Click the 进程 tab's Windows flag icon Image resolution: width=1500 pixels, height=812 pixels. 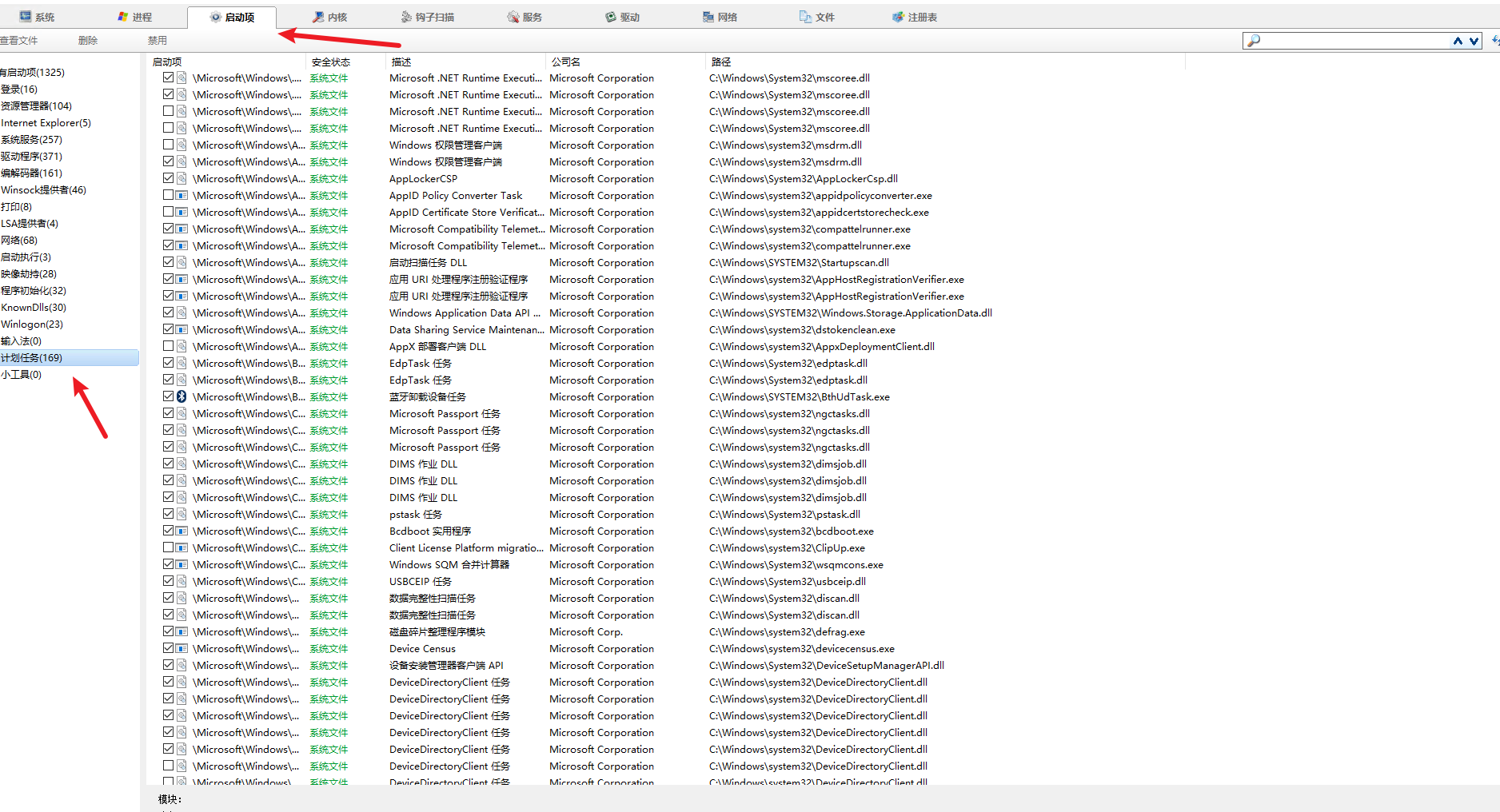coord(122,17)
